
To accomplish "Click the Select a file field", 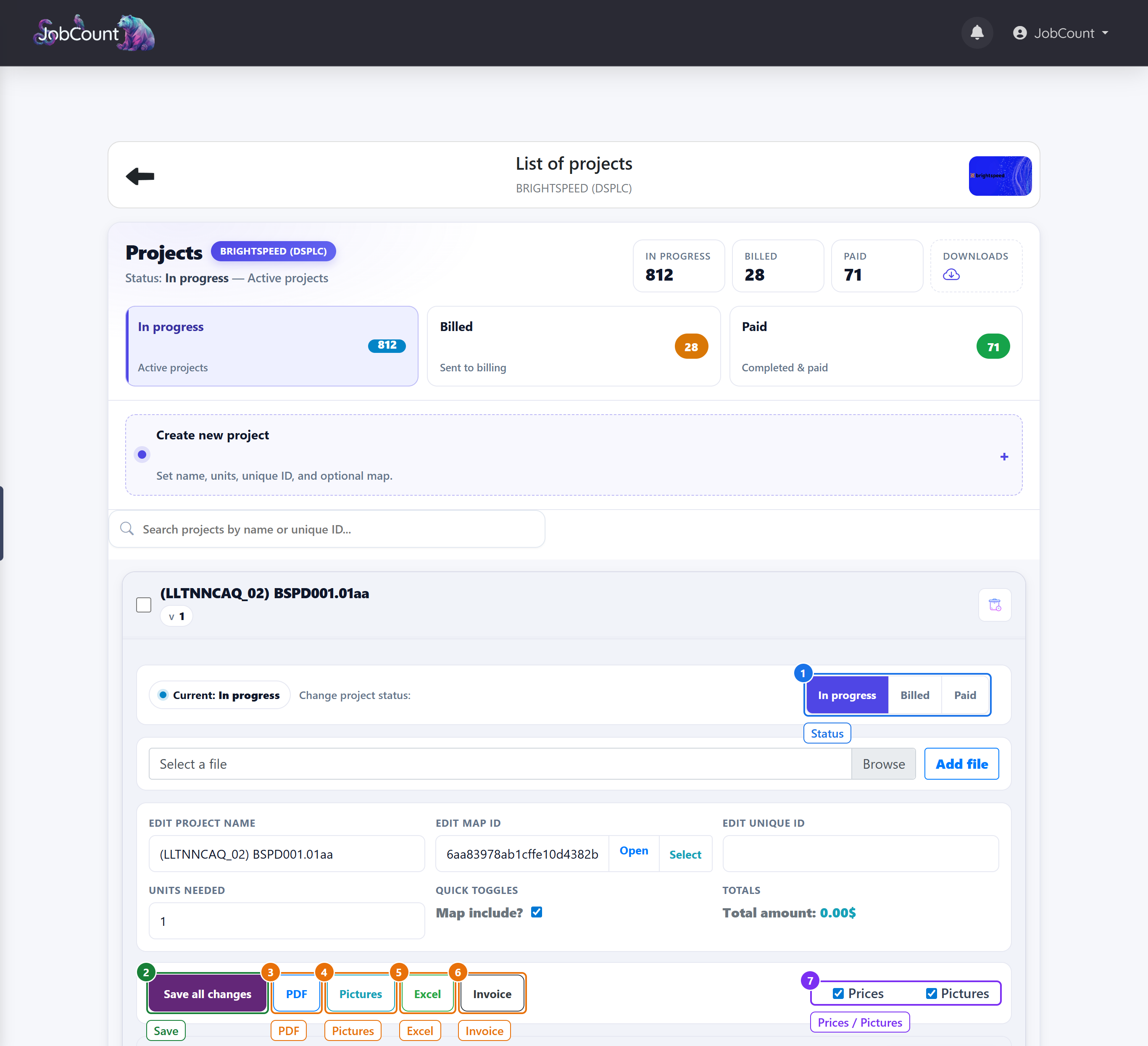I will (x=500, y=764).
